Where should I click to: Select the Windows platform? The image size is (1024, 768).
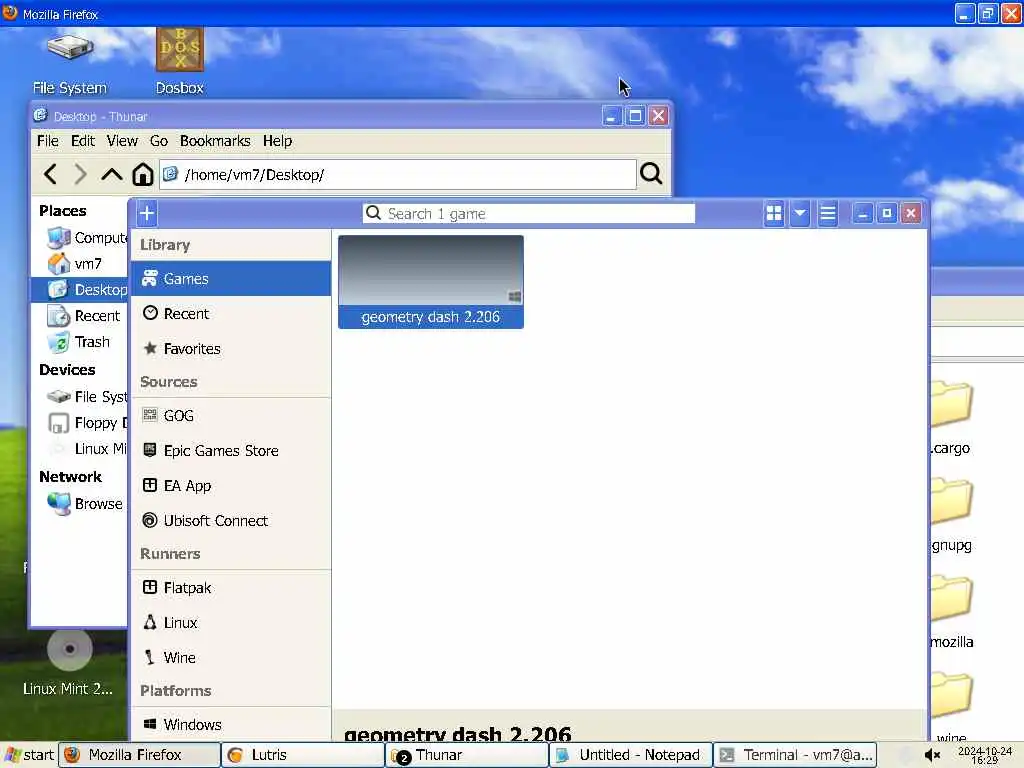click(231, 724)
